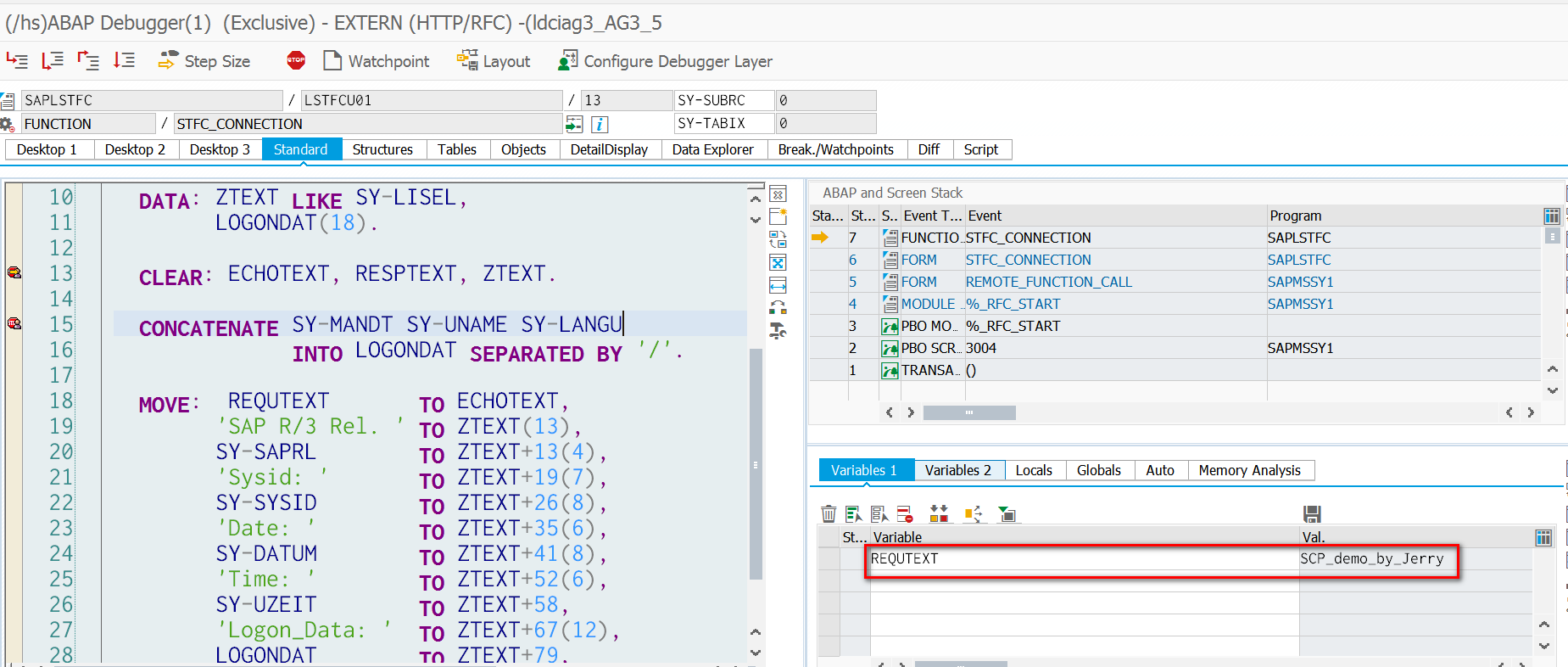
Task: Click the Single Step (F5) icon
Action: point(17,60)
